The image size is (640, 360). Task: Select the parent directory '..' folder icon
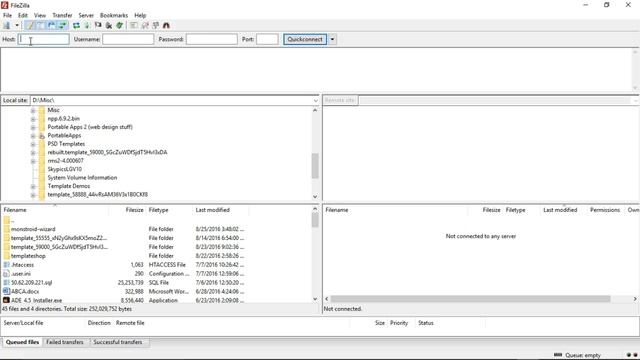point(7,220)
